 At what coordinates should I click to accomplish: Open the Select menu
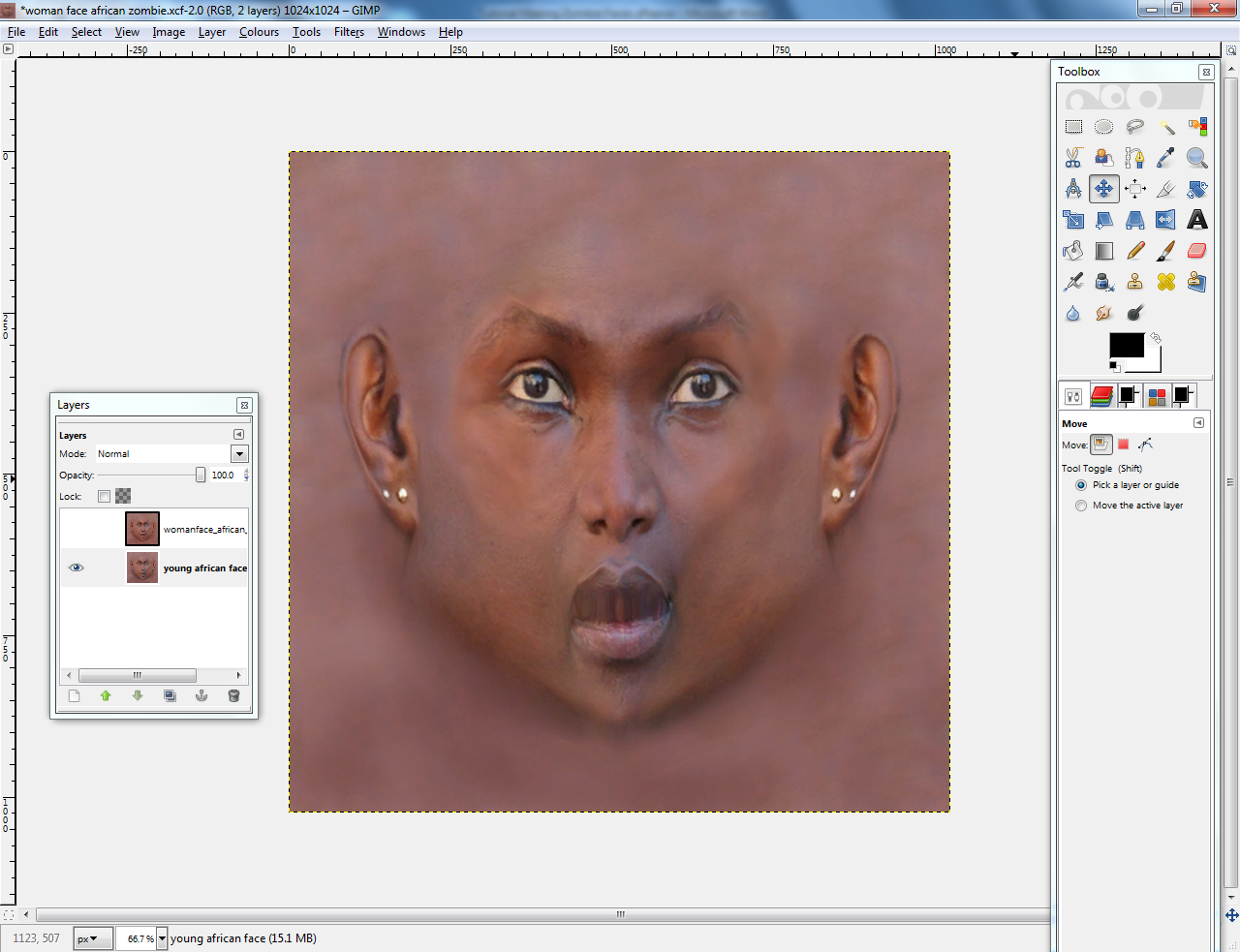pyautogui.click(x=86, y=32)
